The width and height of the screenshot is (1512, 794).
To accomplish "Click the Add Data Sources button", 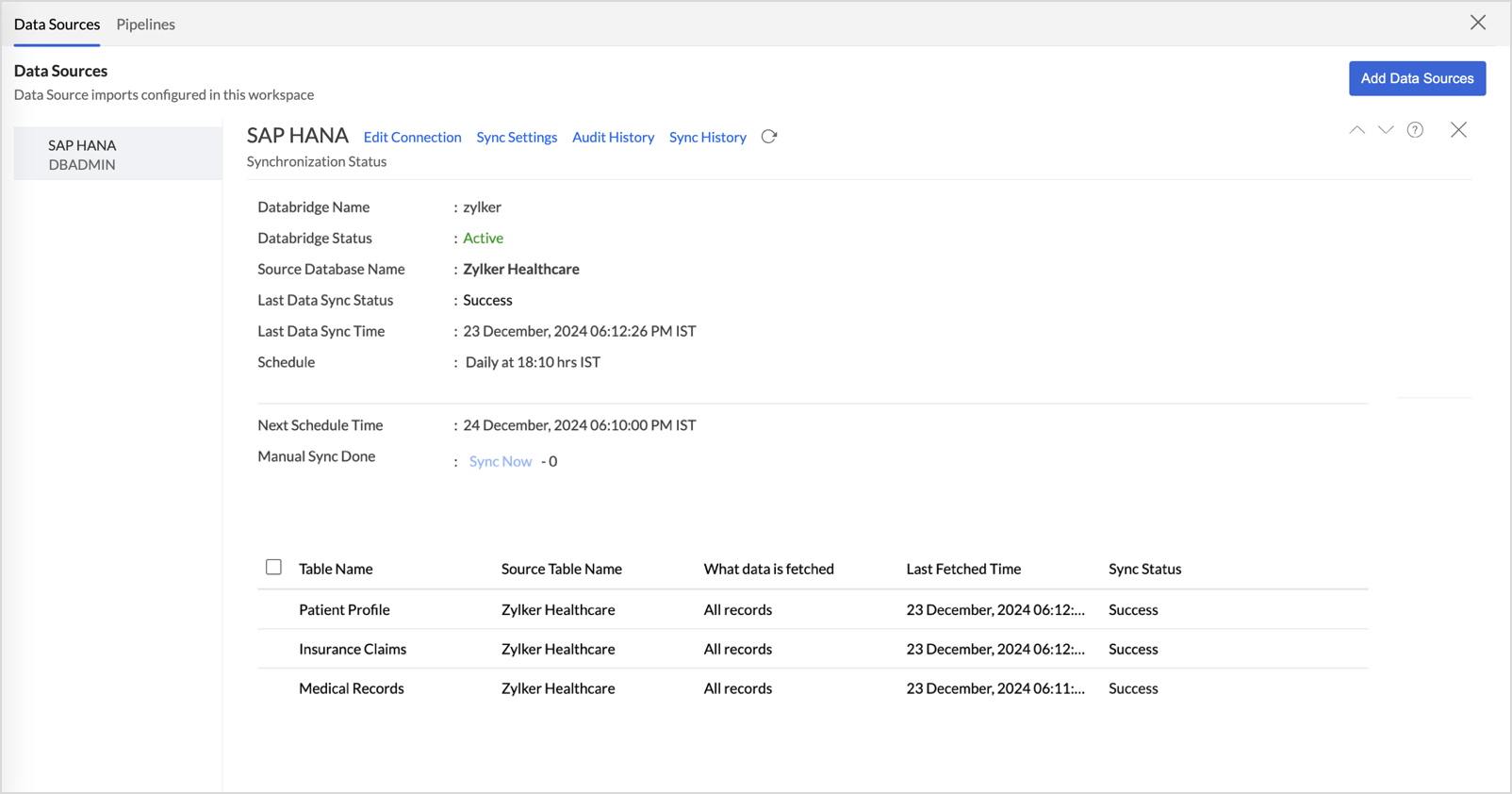I will click(x=1417, y=78).
